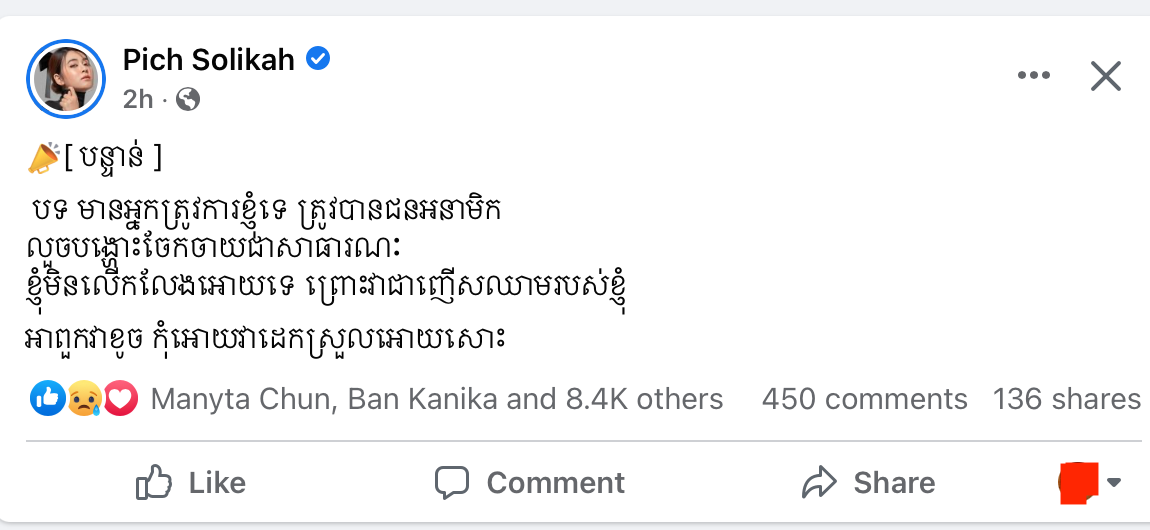This screenshot has height=530, width=1150.
Task: Click the blue thumbs-up reaction emoji
Action: tap(48, 400)
